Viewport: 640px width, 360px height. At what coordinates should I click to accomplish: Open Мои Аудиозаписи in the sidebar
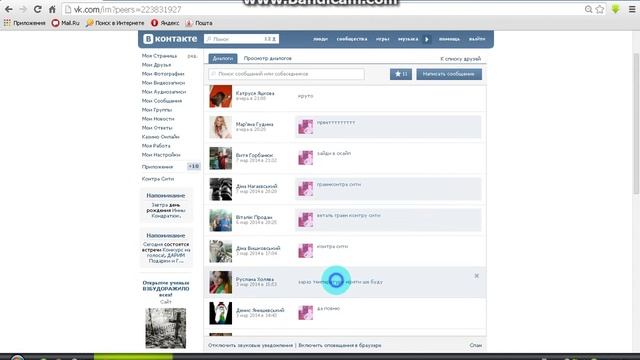[x=164, y=92]
